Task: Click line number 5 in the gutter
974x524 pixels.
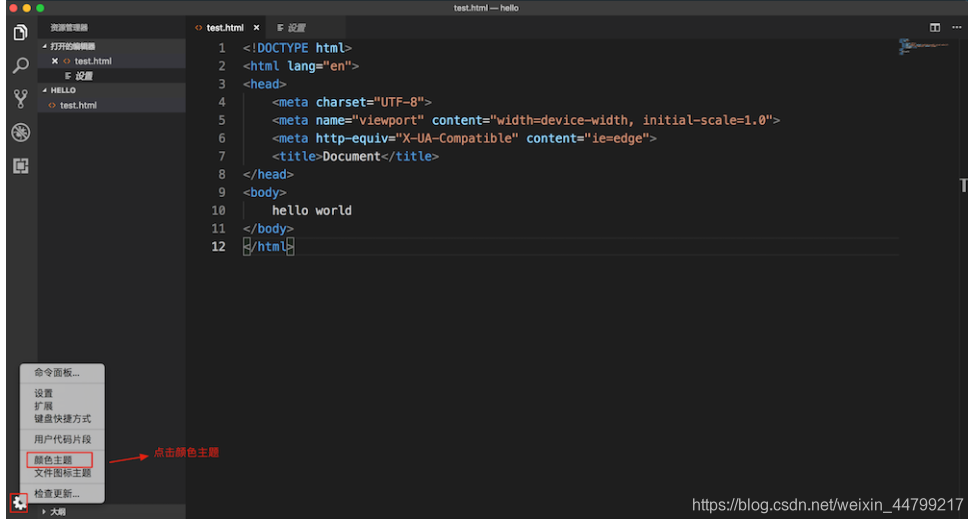Action: [222, 120]
